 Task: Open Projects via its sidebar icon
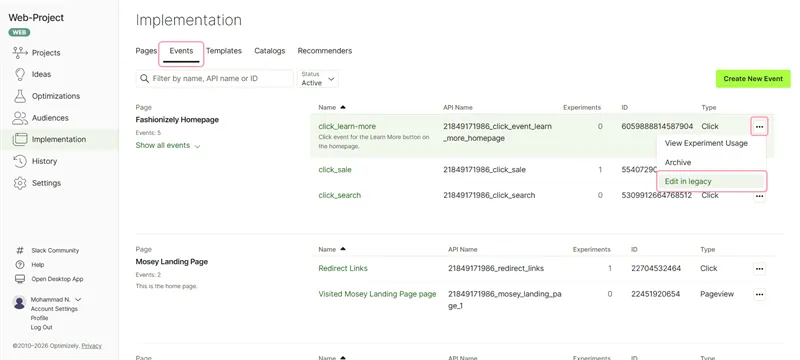[20, 53]
